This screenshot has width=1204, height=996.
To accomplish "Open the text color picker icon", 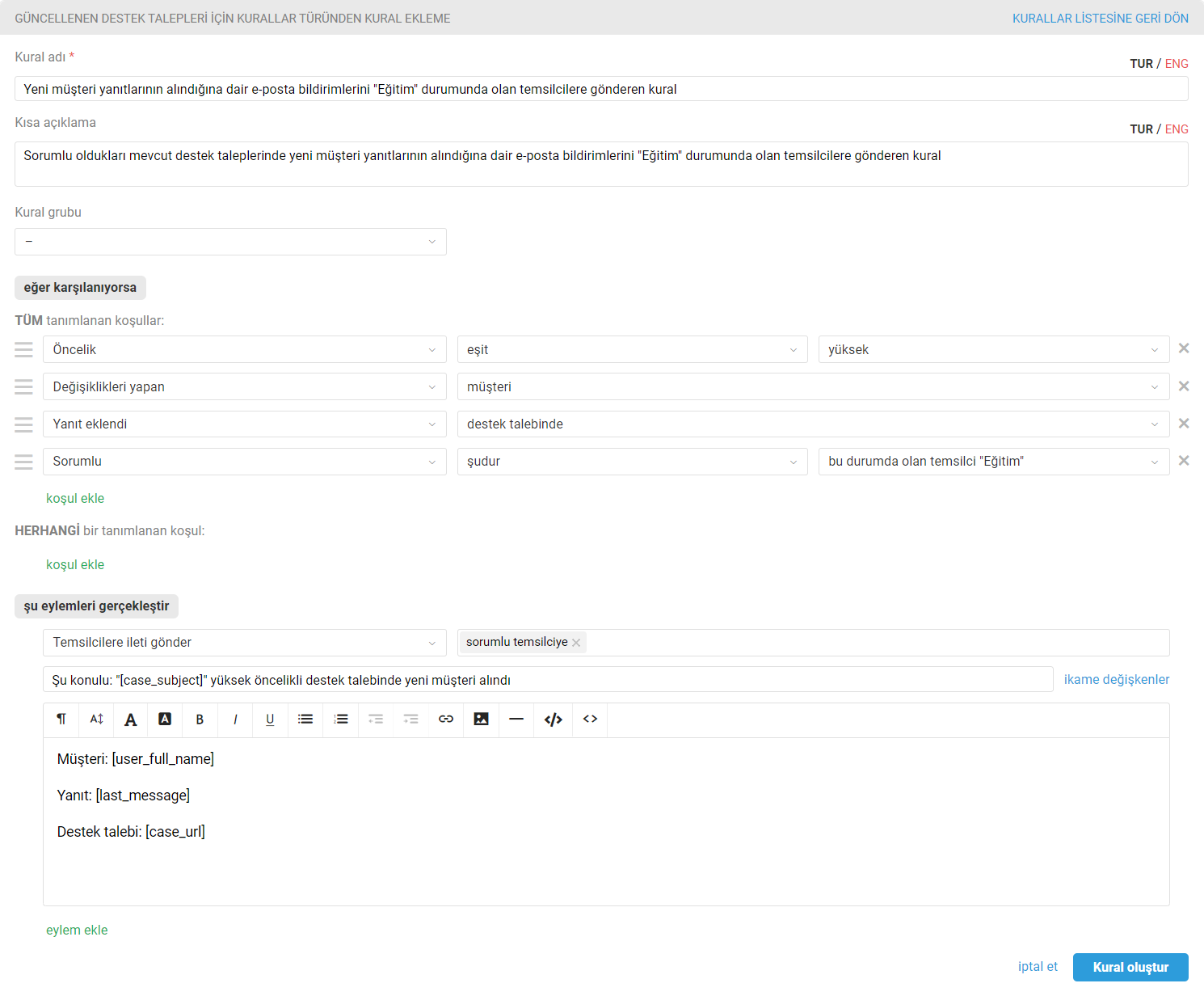I will 131,720.
